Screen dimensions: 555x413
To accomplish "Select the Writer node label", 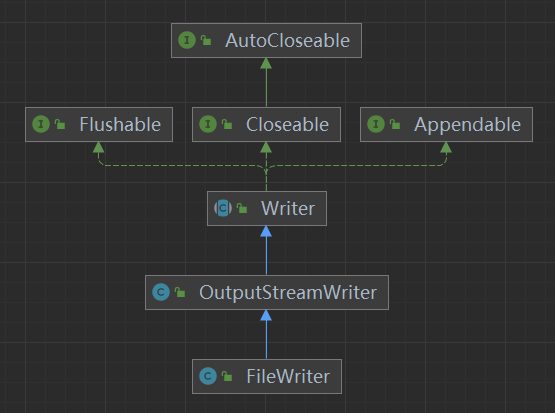I will tap(288, 208).
